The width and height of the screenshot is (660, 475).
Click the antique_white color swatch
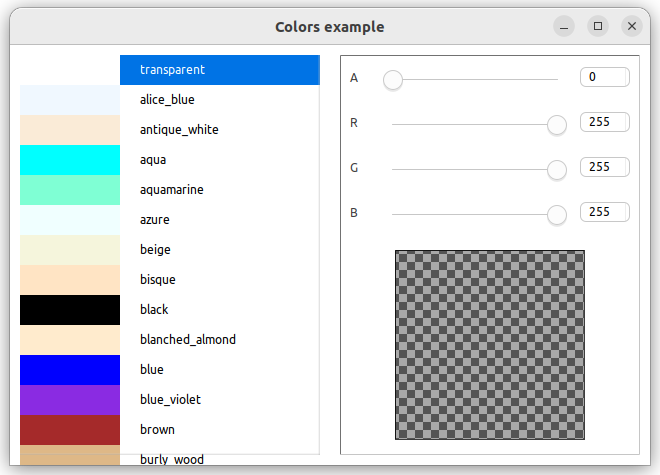pos(70,130)
